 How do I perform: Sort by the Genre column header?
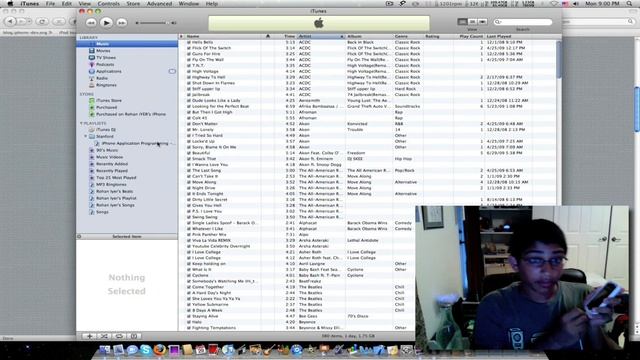[408, 36]
